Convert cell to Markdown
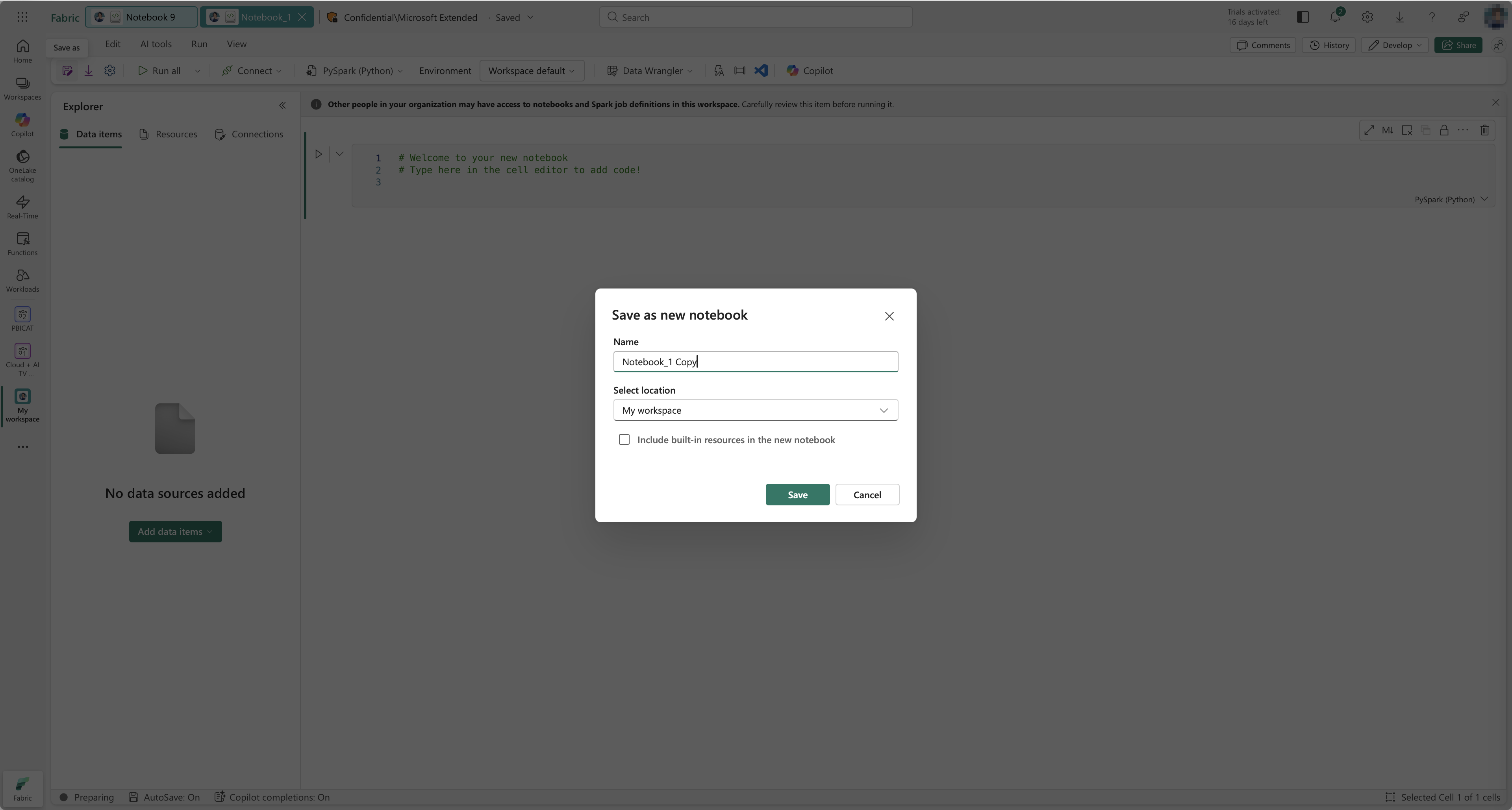The width and height of the screenshot is (1512, 810). [x=1388, y=130]
